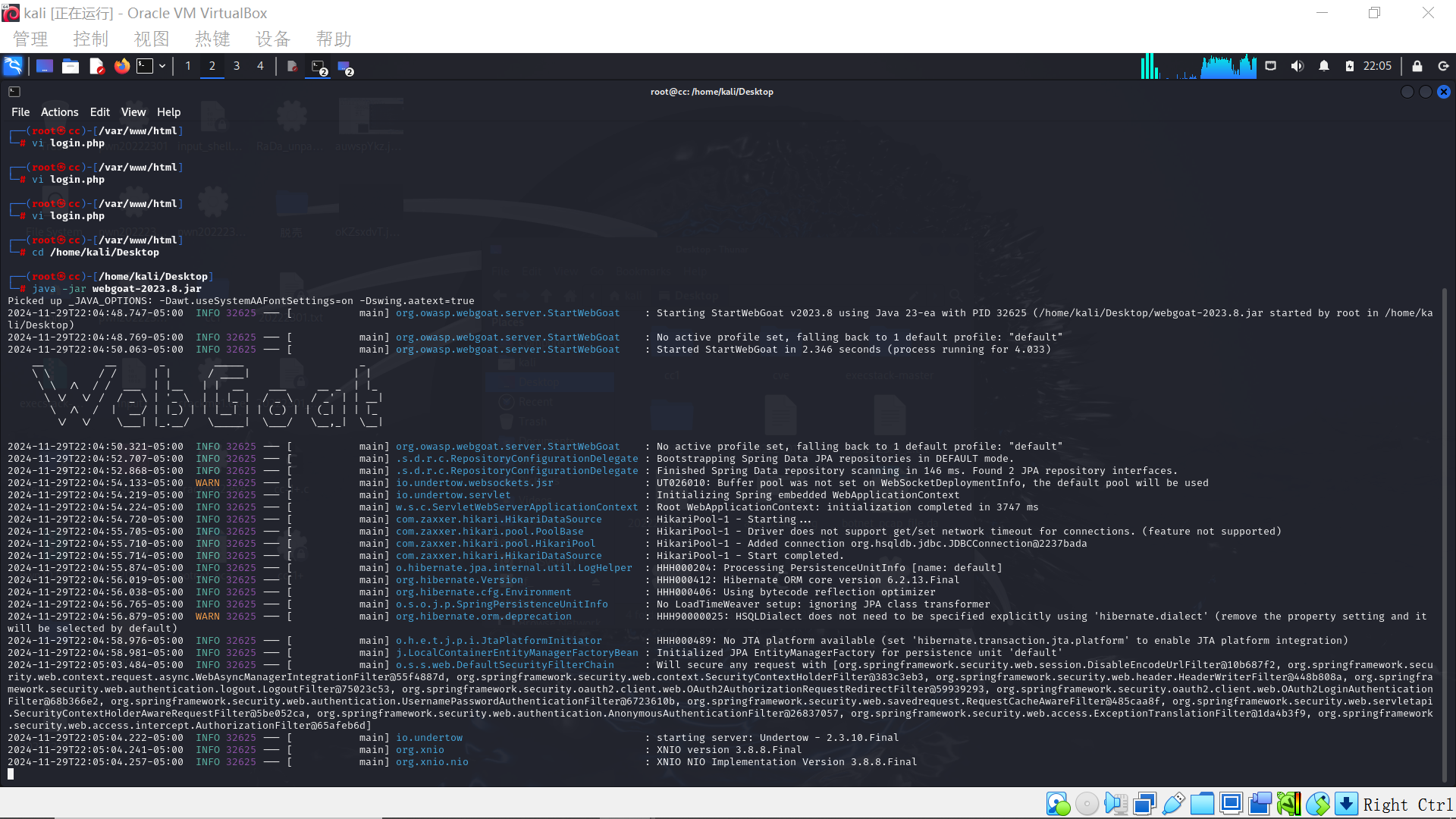Image resolution: width=1456 pixels, height=819 pixels.
Task: Open the terminal Help menu
Action: 169,112
